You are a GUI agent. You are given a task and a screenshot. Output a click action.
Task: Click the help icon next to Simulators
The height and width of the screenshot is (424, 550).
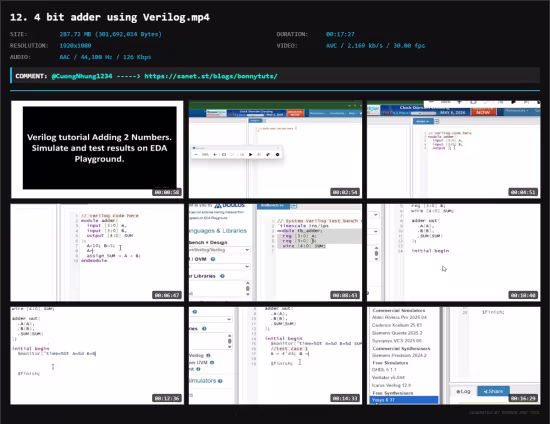220,381
